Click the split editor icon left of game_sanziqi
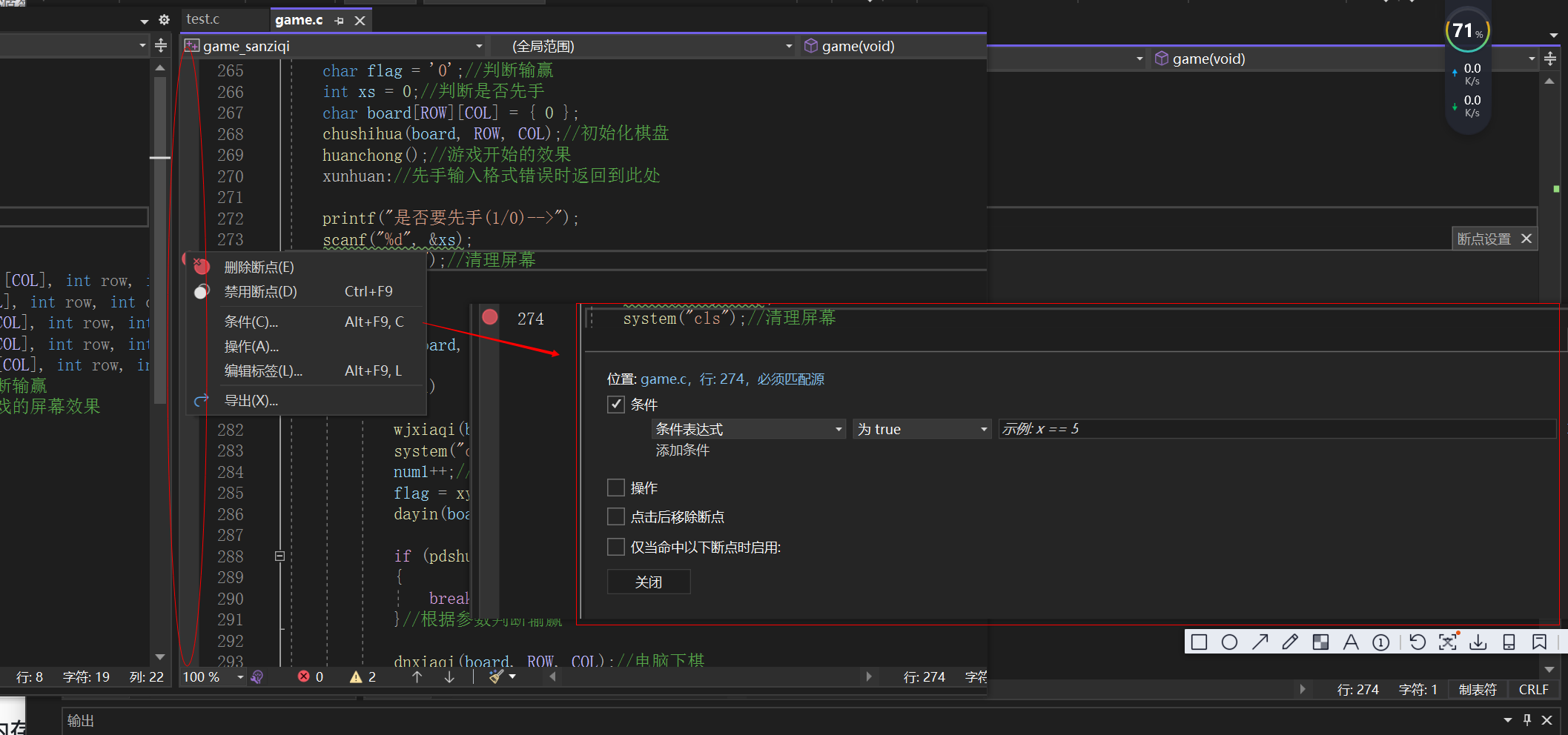The height and width of the screenshot is (735, 1568). click(x=160, y=46)
